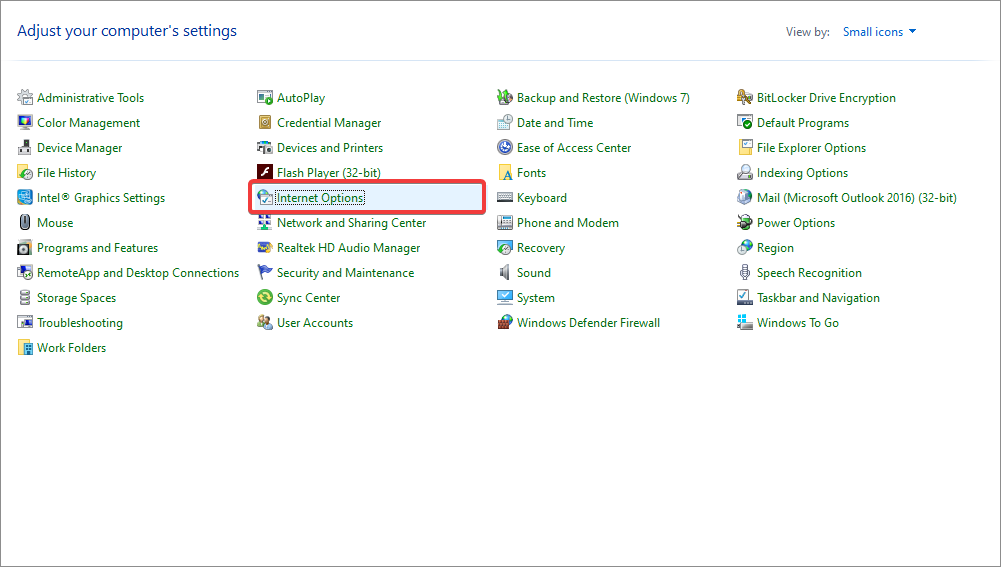Open the File Explorer Options link
The height and width of the screenshot is (567, 1001).
tap(811, 147)
